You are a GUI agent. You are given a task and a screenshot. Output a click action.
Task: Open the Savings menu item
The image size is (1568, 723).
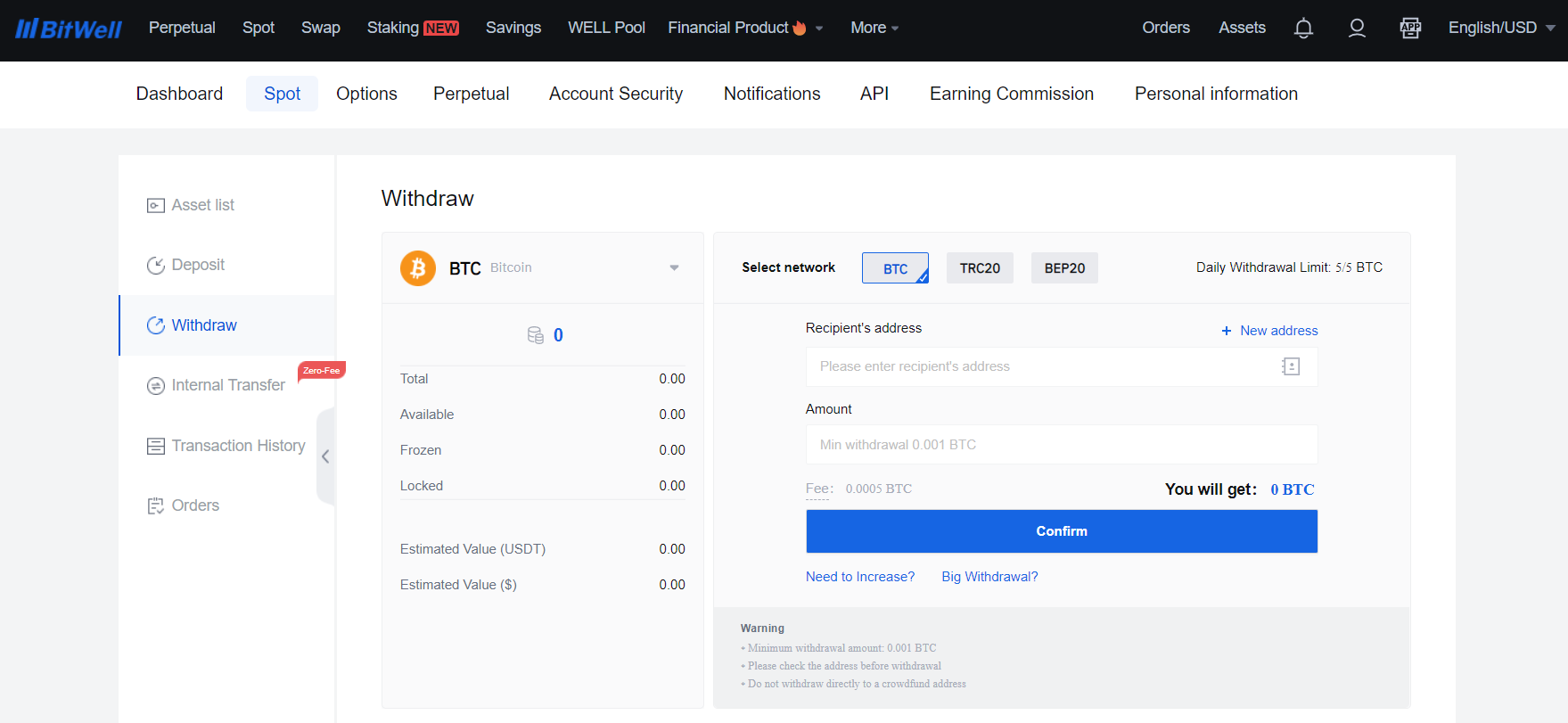click(x=513, y=28)
